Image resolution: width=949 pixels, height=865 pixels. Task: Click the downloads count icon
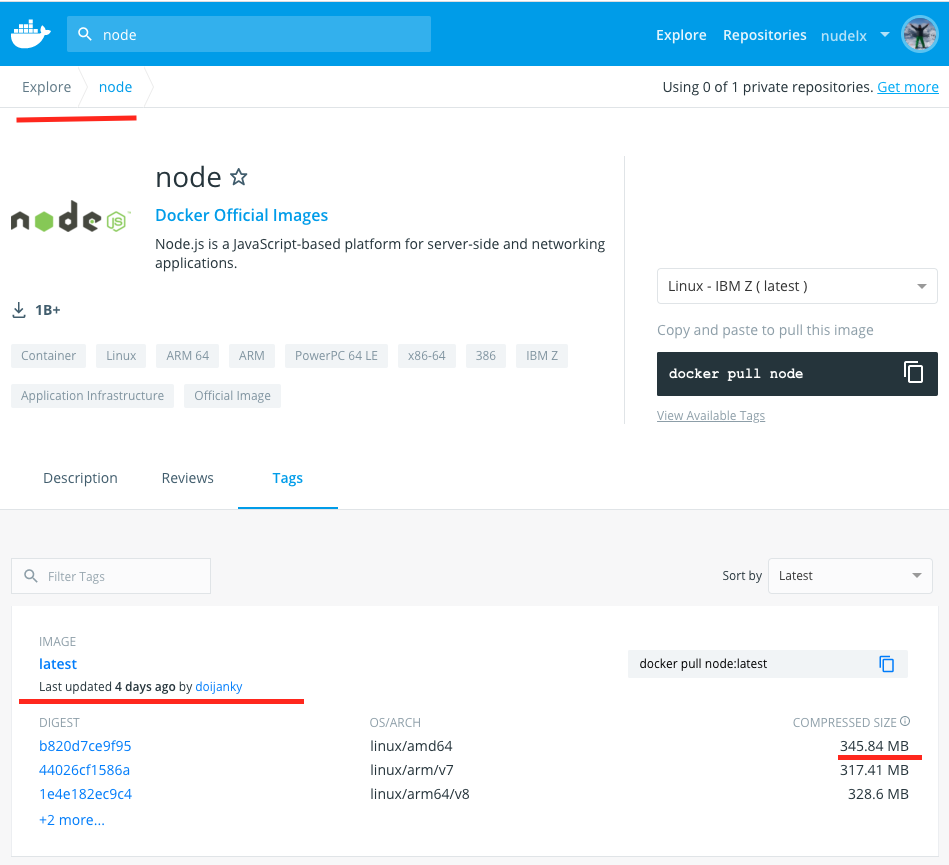tap(19, 310)
